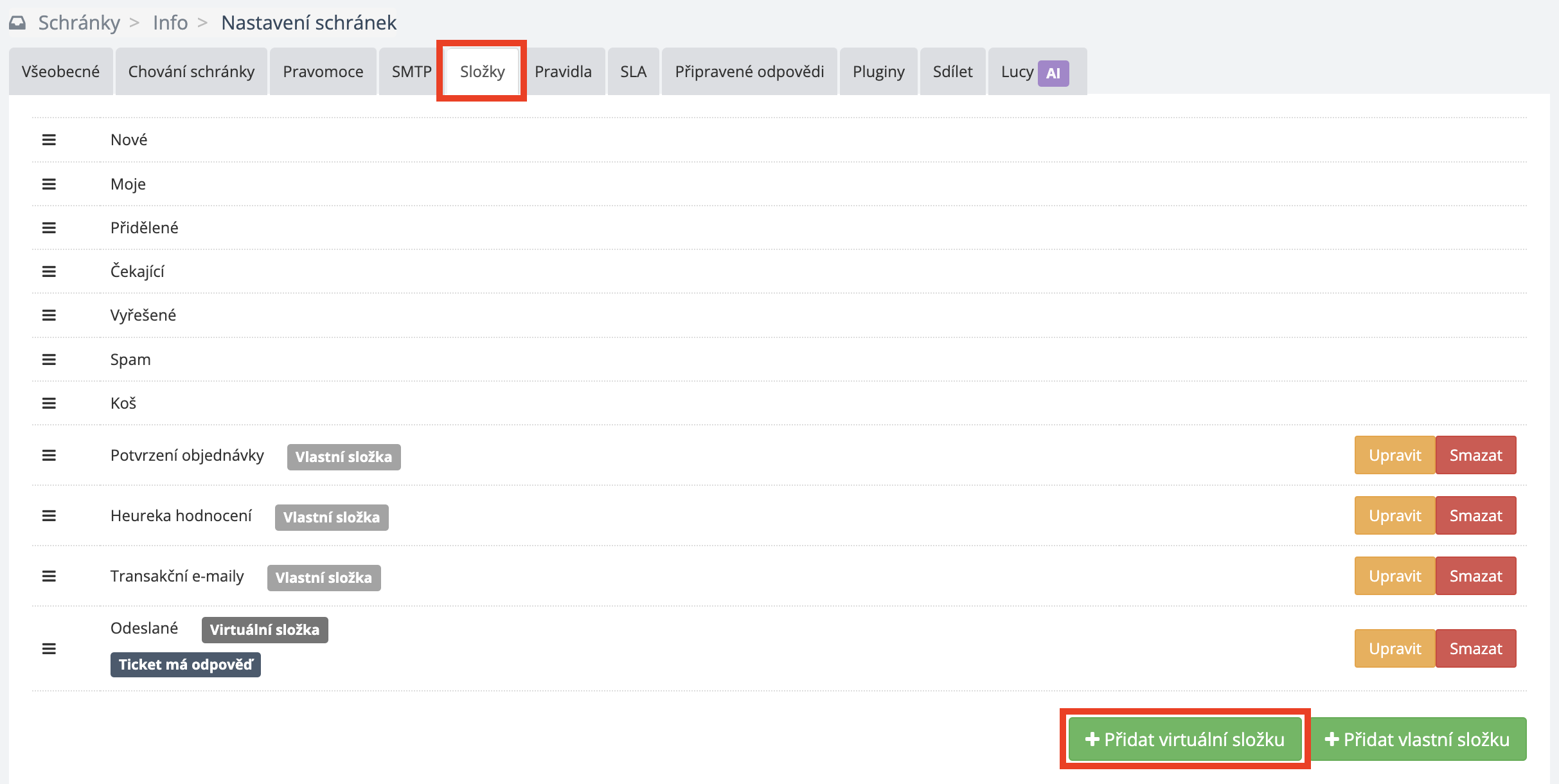Image resolution: width=1559 pixels, height=784 pixels.
Task: Switch to the Pravidla tab
Action: coord(563,72)
